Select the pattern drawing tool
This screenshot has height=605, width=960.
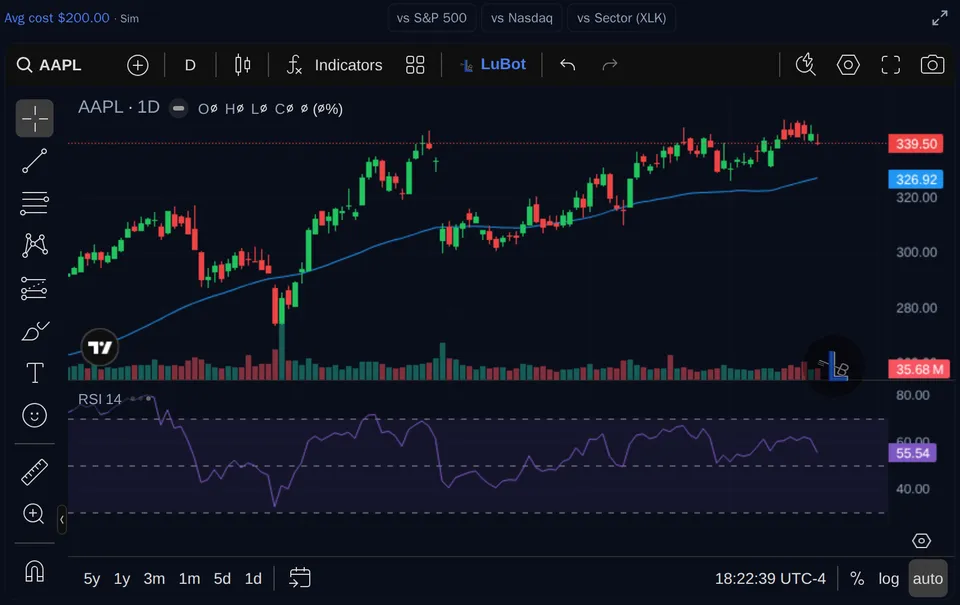[x=34, y=245]
